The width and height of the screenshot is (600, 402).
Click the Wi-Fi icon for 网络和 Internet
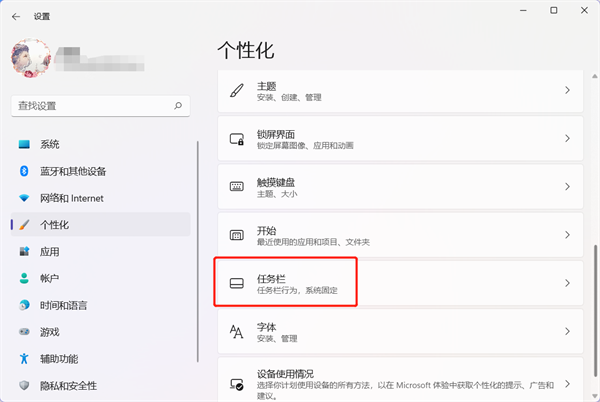pyautogui.click(x=24, y=198)
